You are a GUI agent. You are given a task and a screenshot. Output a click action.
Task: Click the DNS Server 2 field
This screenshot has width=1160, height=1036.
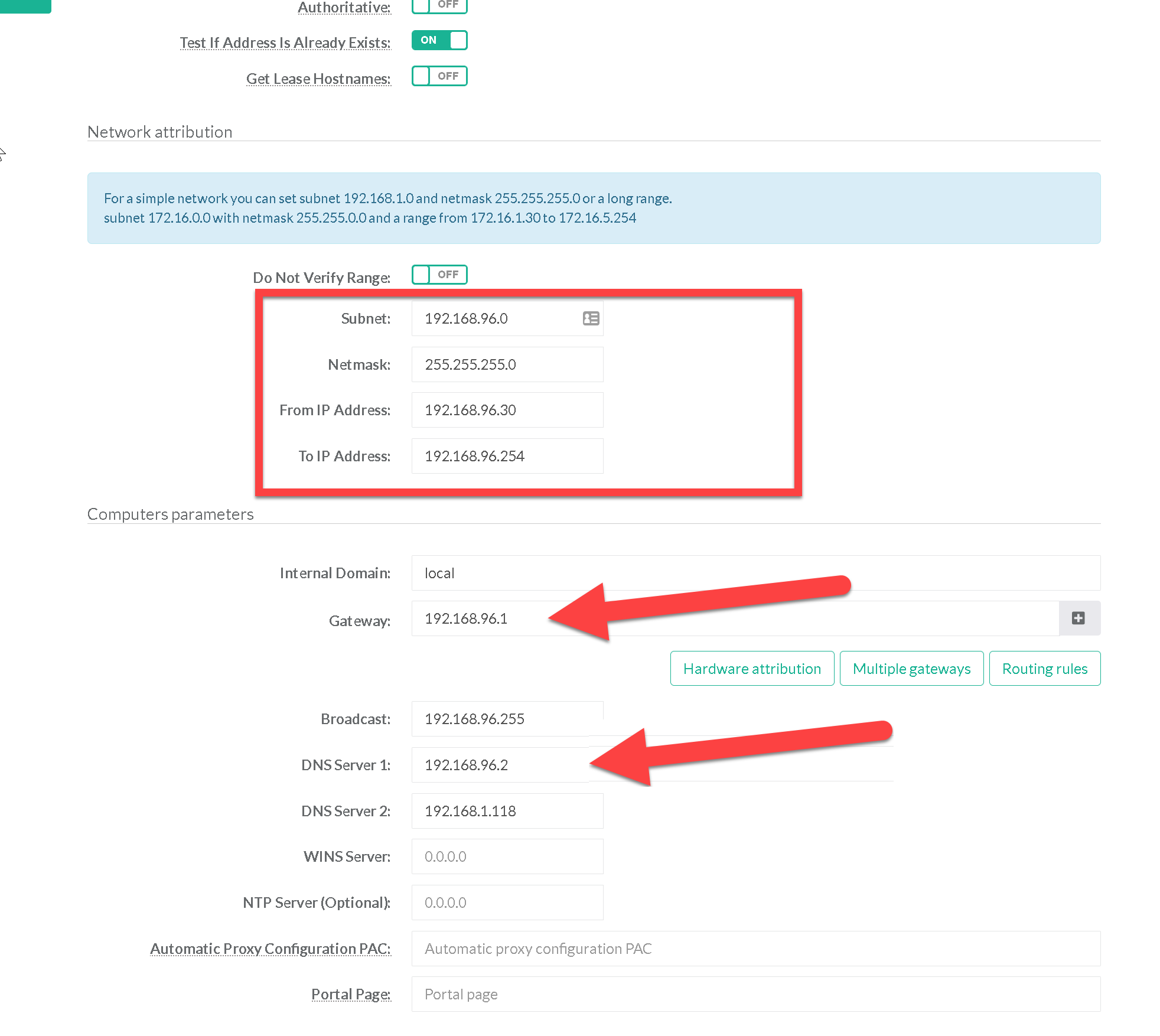pyautogui.click(x=507, y=811)
